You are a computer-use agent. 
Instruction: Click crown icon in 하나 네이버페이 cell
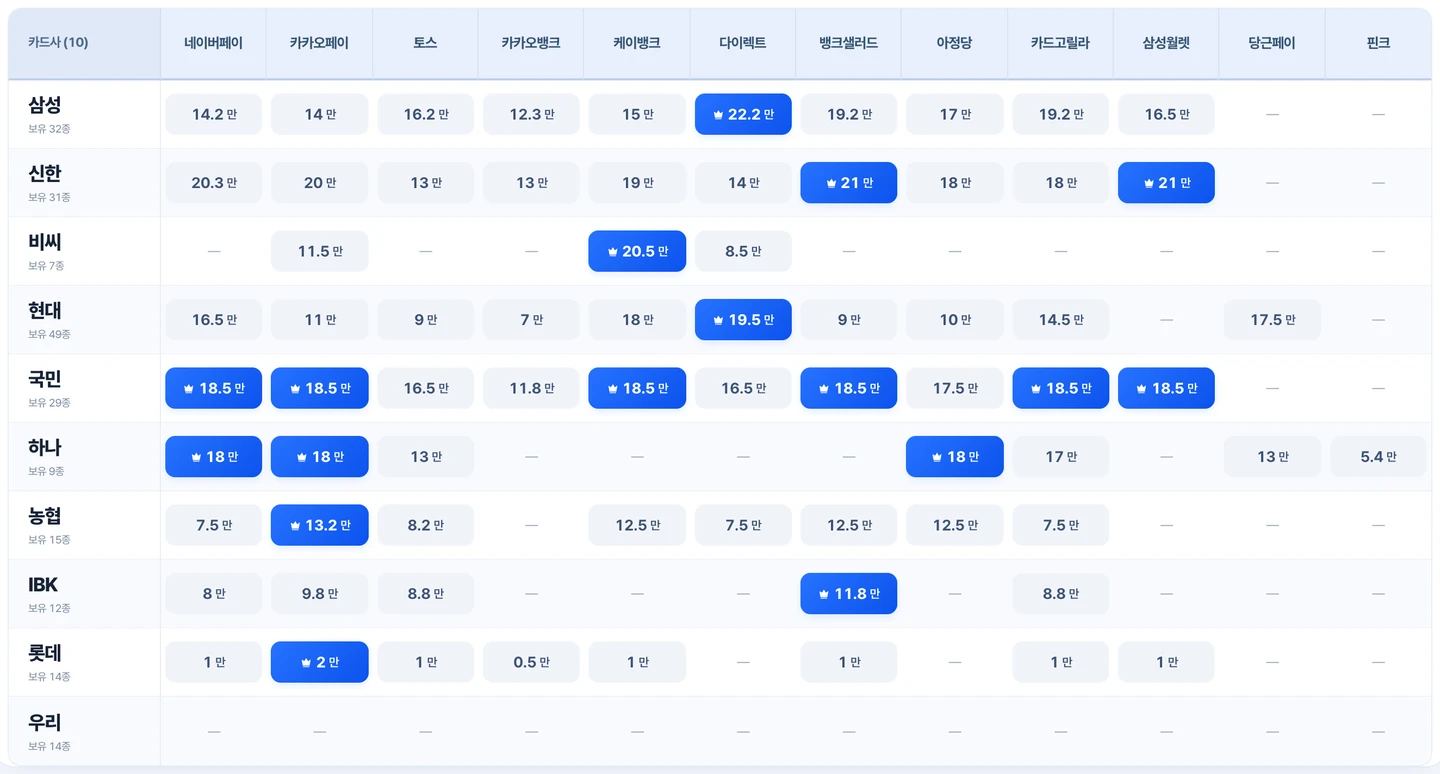click(196, 457)
